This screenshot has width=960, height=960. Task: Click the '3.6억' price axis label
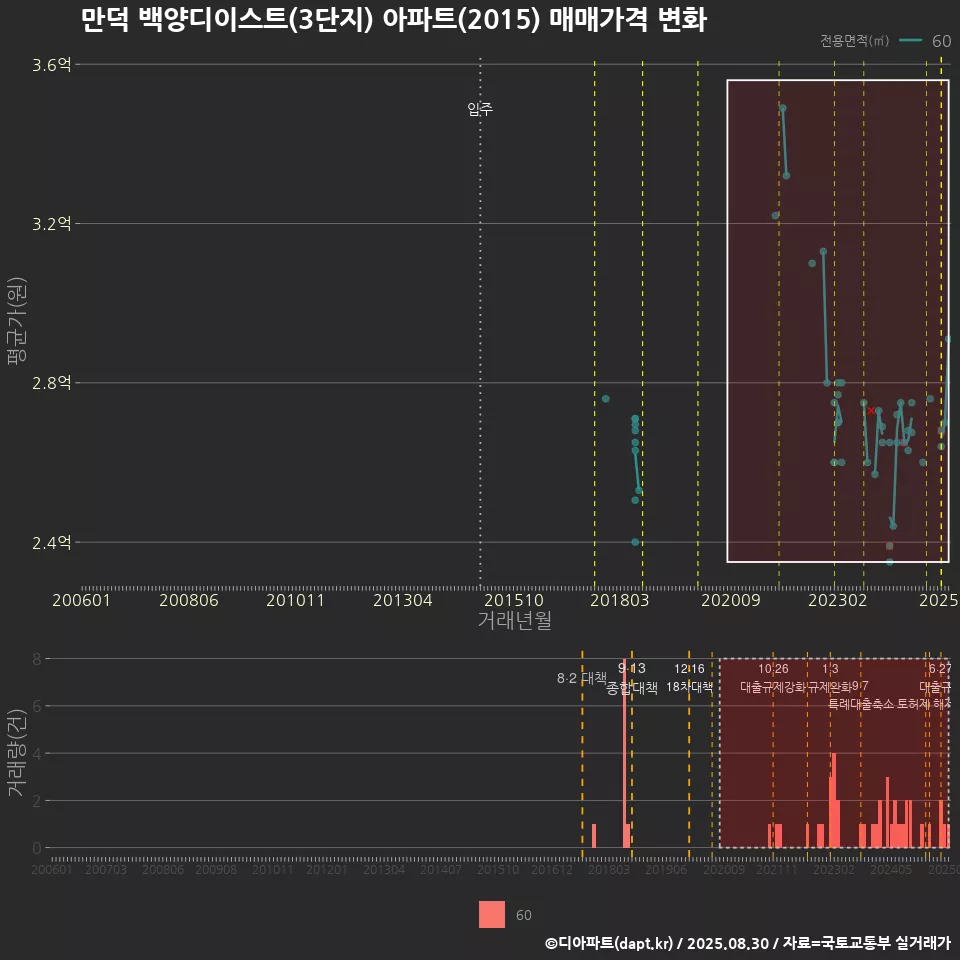coord(51,65)
